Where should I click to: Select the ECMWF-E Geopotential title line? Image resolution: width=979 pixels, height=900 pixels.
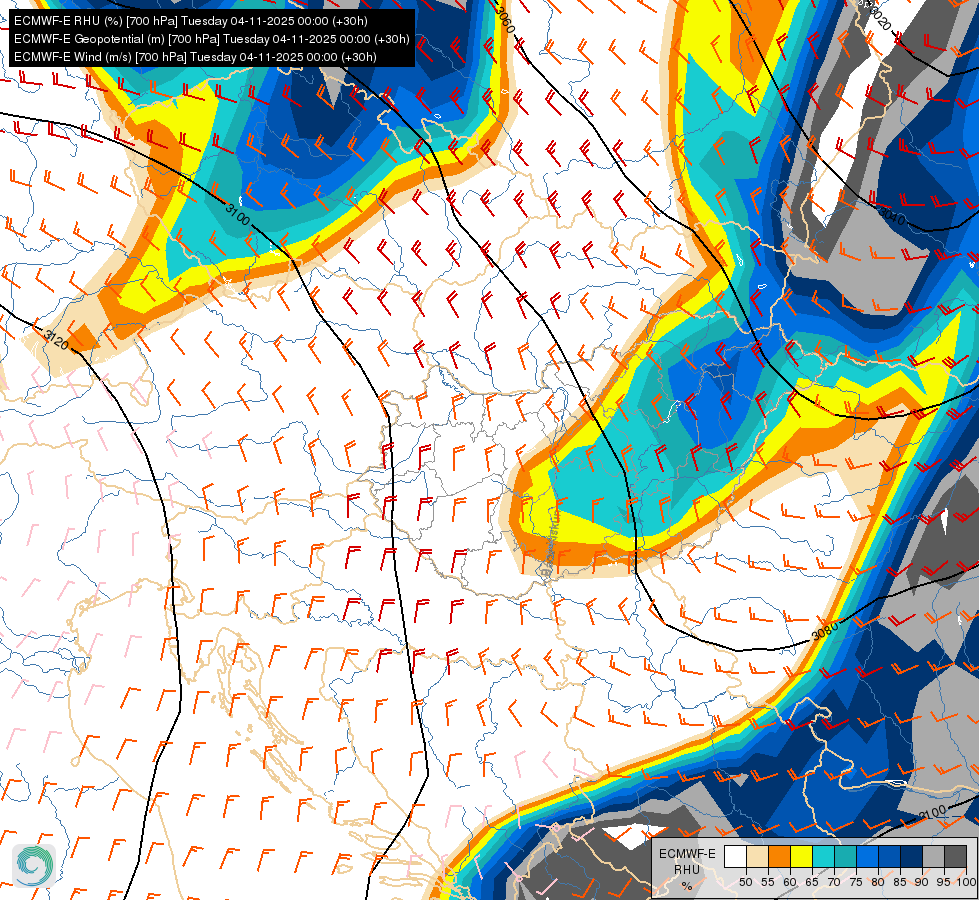[x=212, y=39]
